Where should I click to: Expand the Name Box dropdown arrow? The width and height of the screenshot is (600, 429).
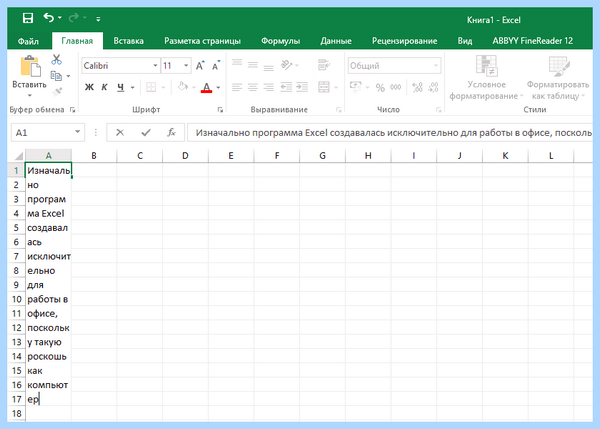pos(78,132)
